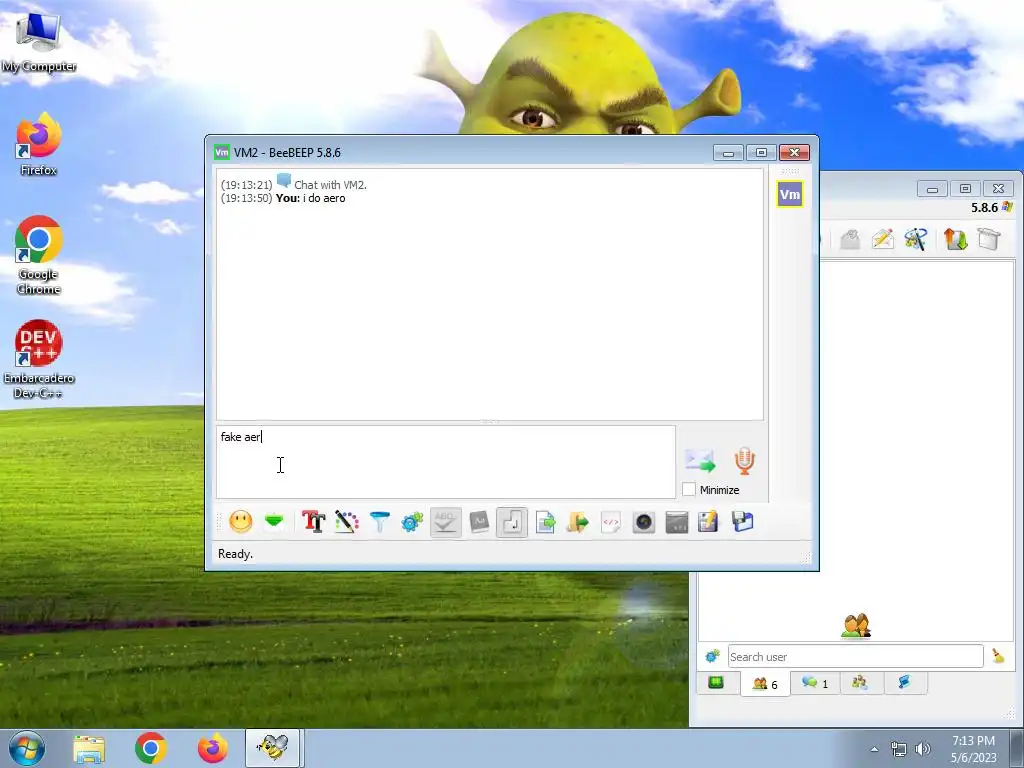Click the pencil envelope icon in main toolbar
The width and height of the screenshot is (1024, 768).
pyautogui.click(x=882, y=239)
